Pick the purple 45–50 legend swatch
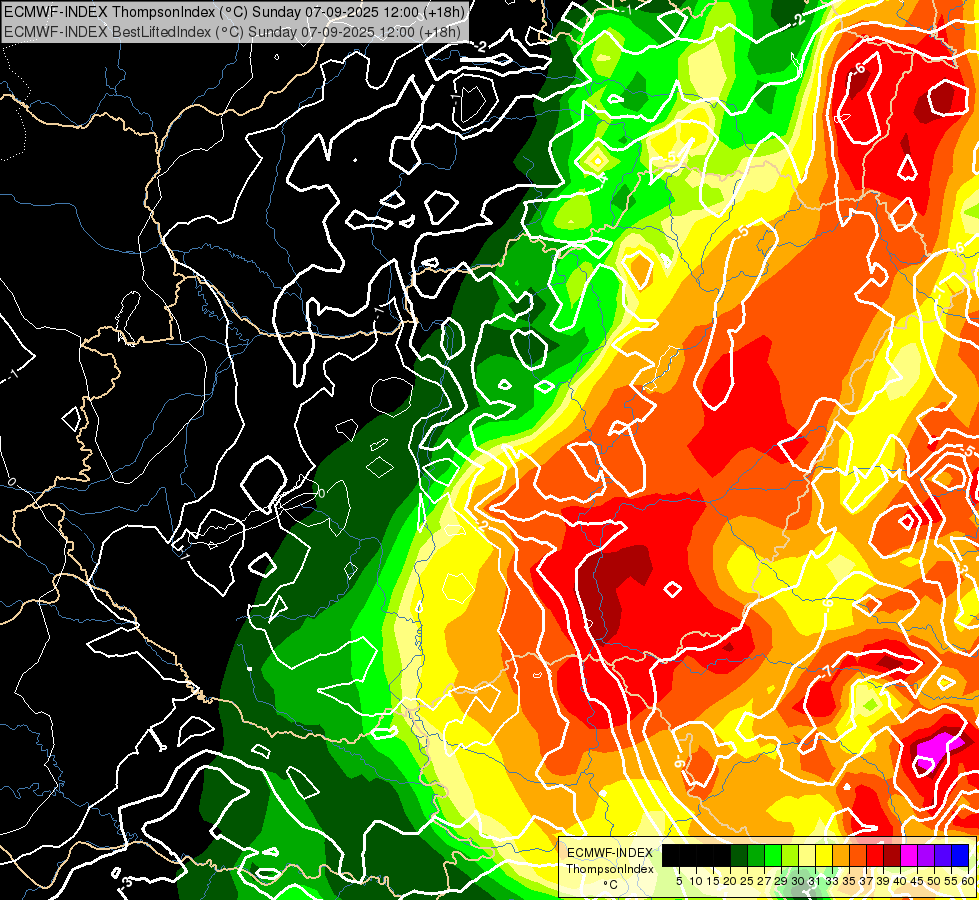 [x=926, y=855]
